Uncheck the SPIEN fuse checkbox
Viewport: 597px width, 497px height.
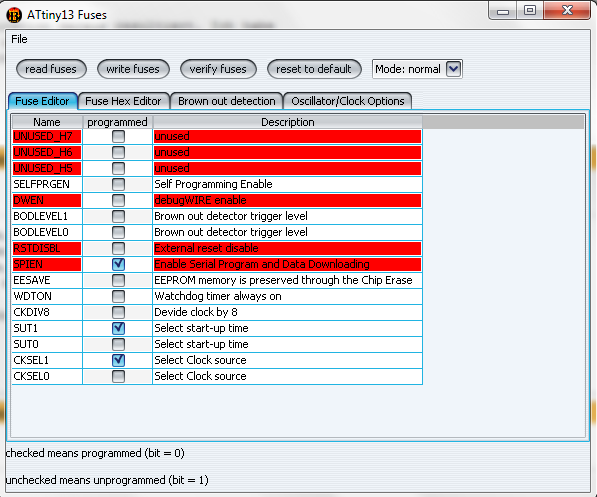coord(118,264)
